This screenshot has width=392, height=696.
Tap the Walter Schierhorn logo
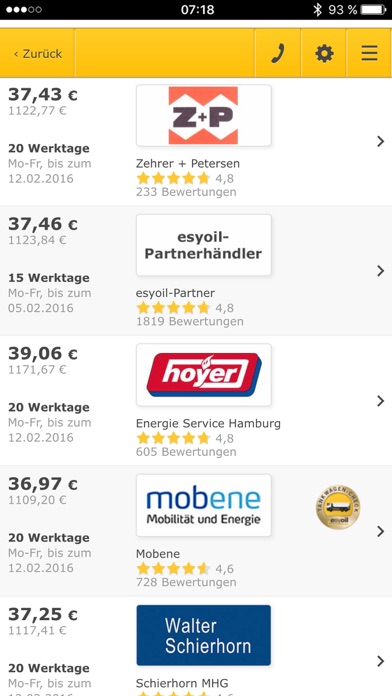204,635
